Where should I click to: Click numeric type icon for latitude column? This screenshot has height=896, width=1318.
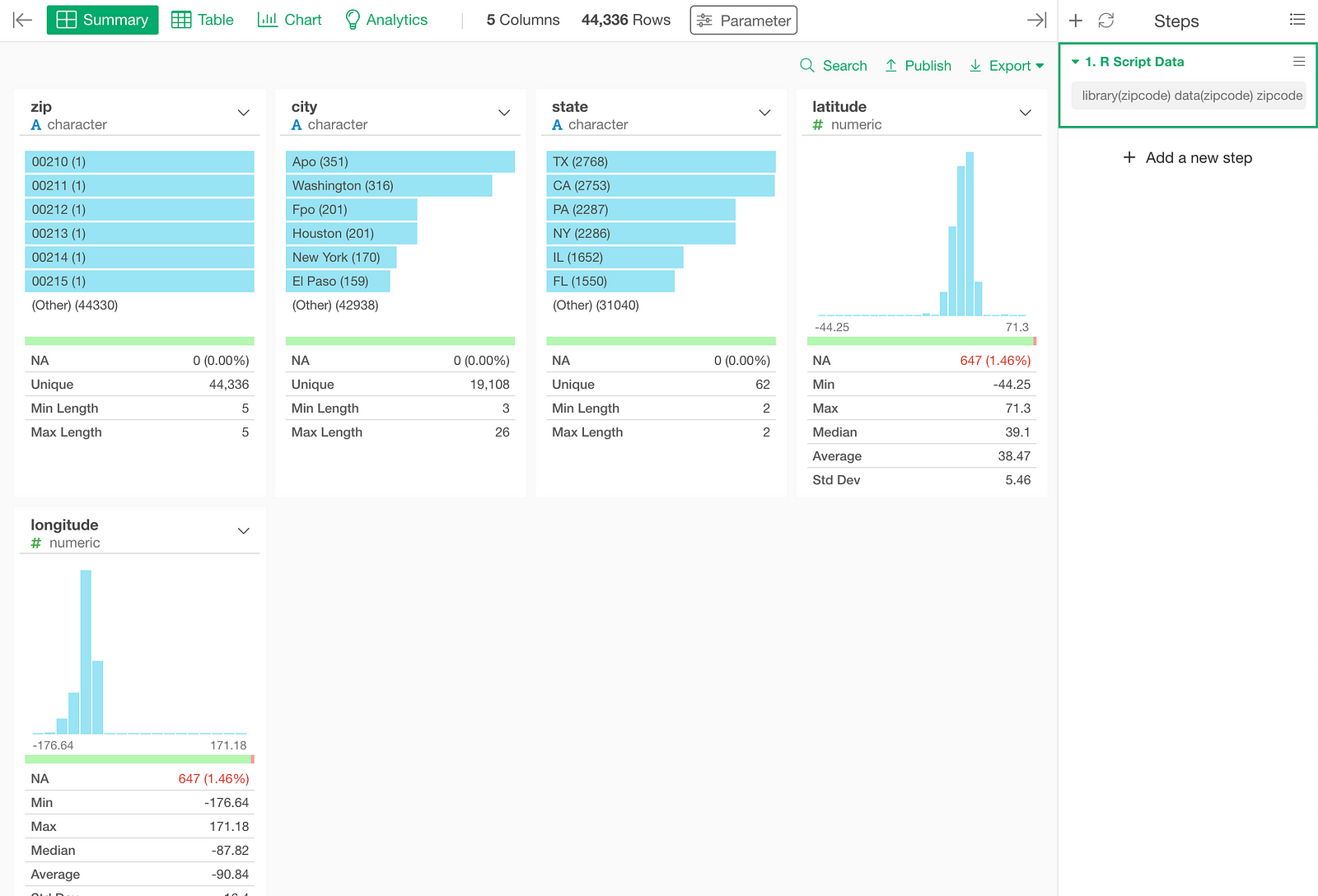[818, 125]
